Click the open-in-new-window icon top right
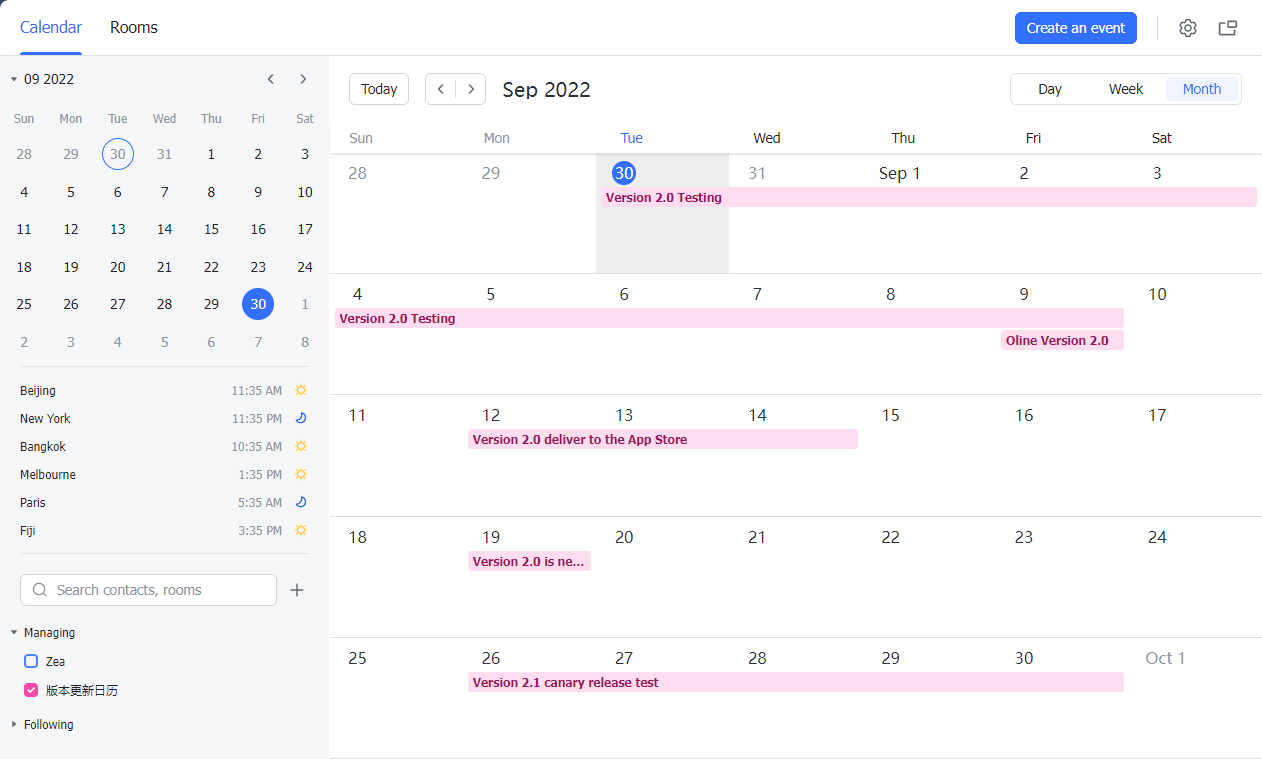Viewport: 1262px width, 759px height. (1227, 28)
